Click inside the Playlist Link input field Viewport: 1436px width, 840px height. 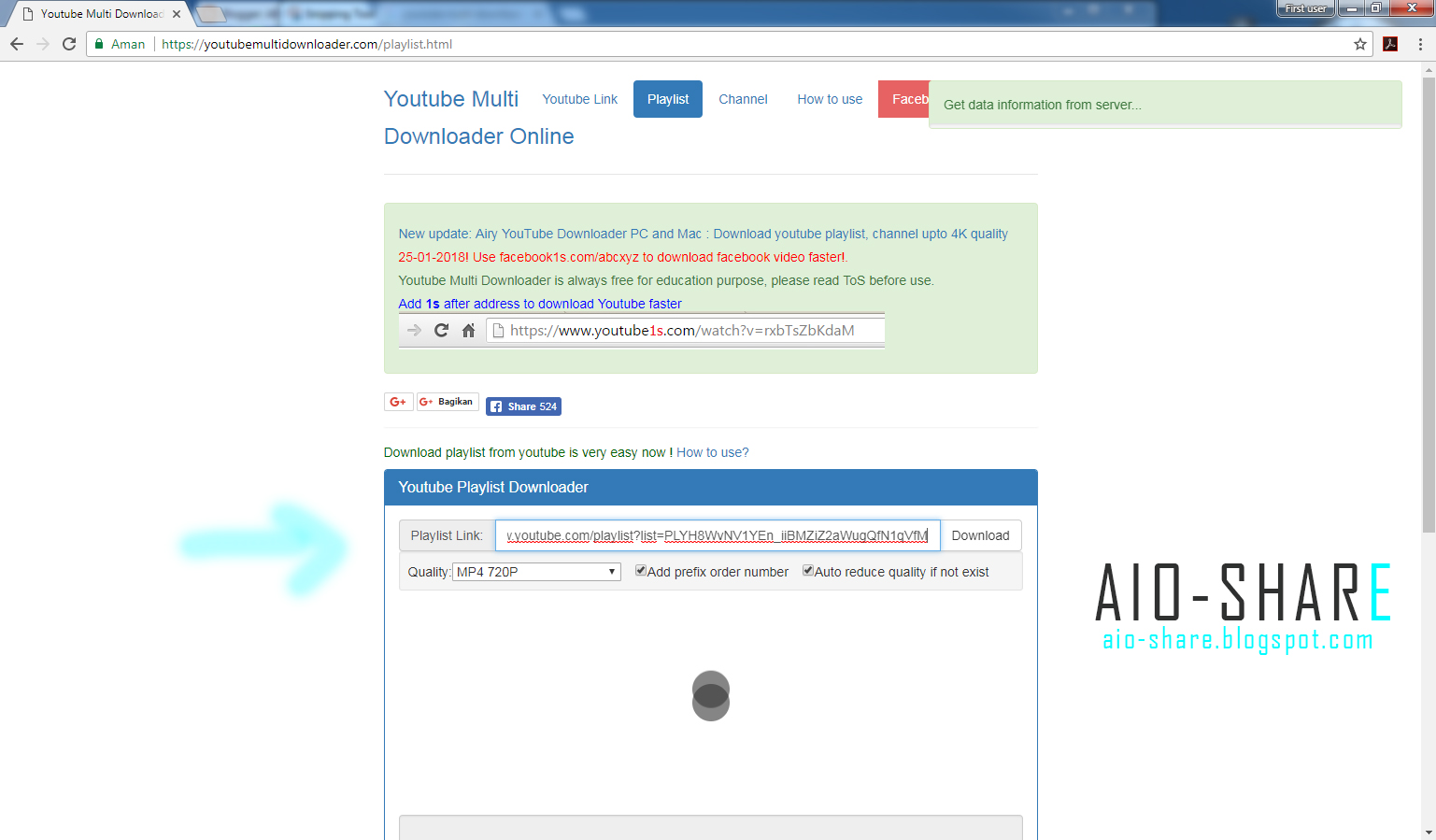(x=718, y=534)
